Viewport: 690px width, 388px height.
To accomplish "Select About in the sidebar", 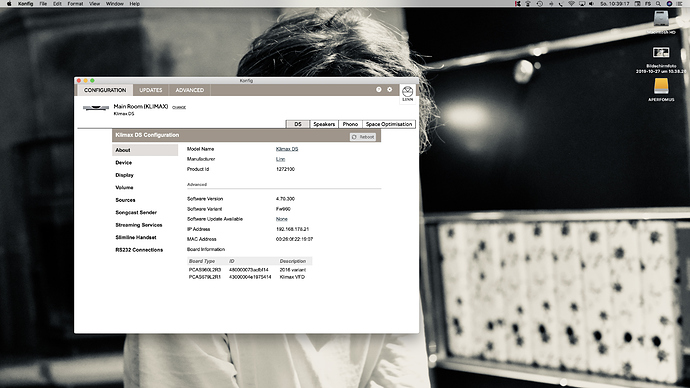I will [145, 150].
